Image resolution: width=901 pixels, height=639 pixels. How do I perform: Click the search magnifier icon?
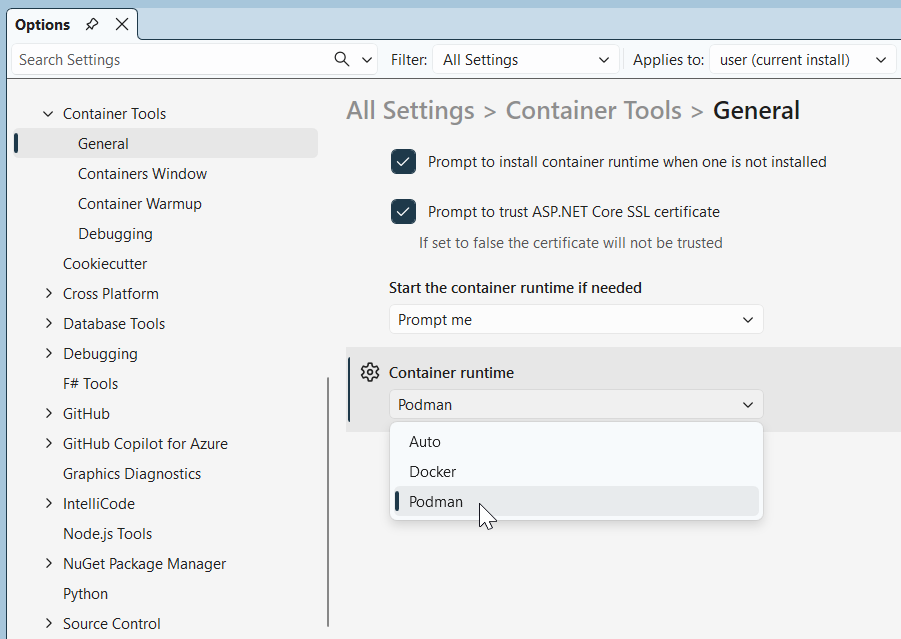coord(340,59)
